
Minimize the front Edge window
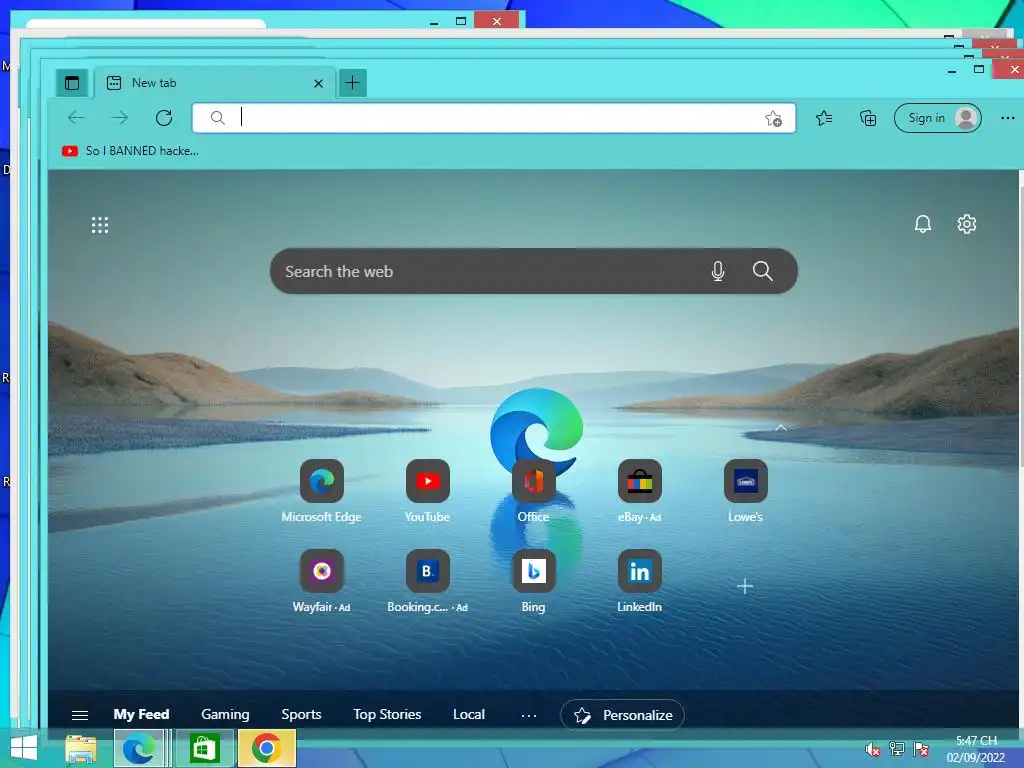952,71
